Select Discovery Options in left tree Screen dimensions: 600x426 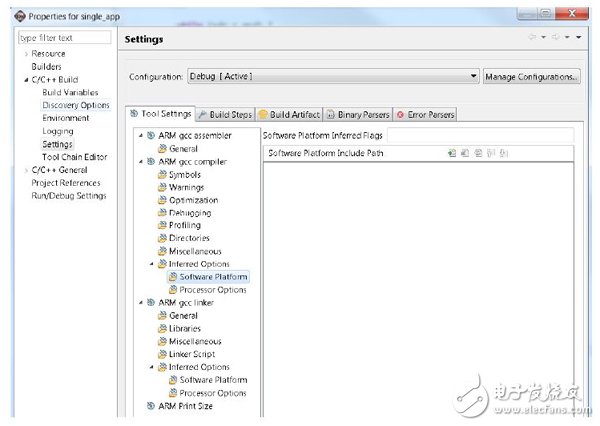click(75, 105)
